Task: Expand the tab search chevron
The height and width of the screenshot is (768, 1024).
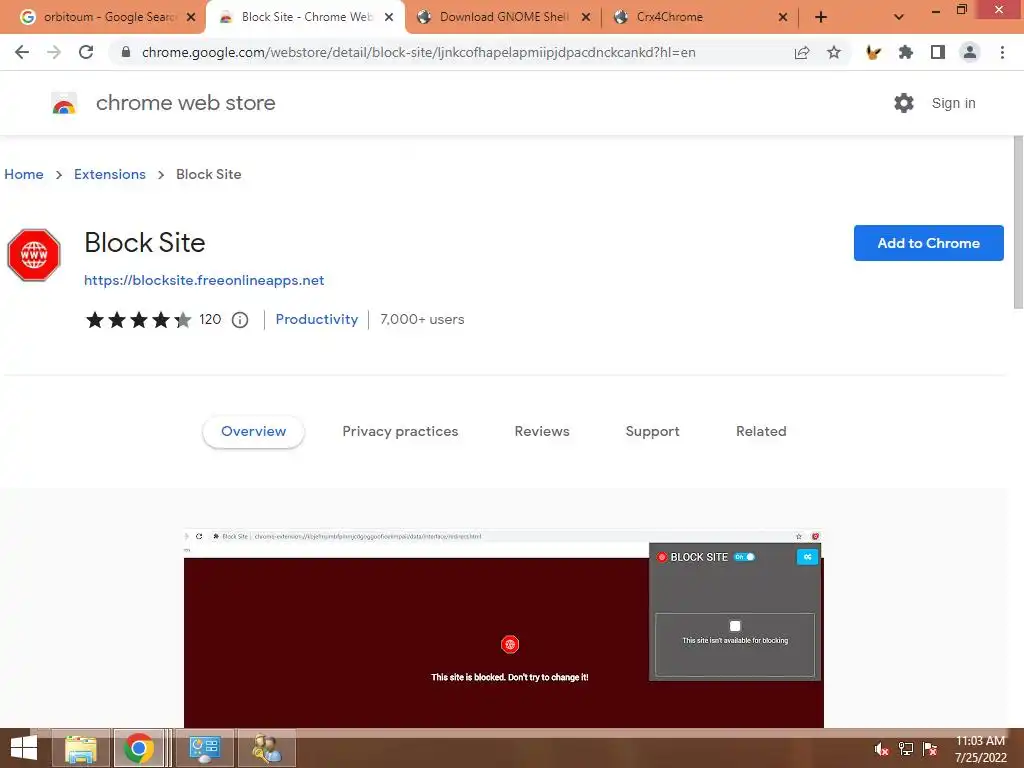Action: [x=899, y=17]
